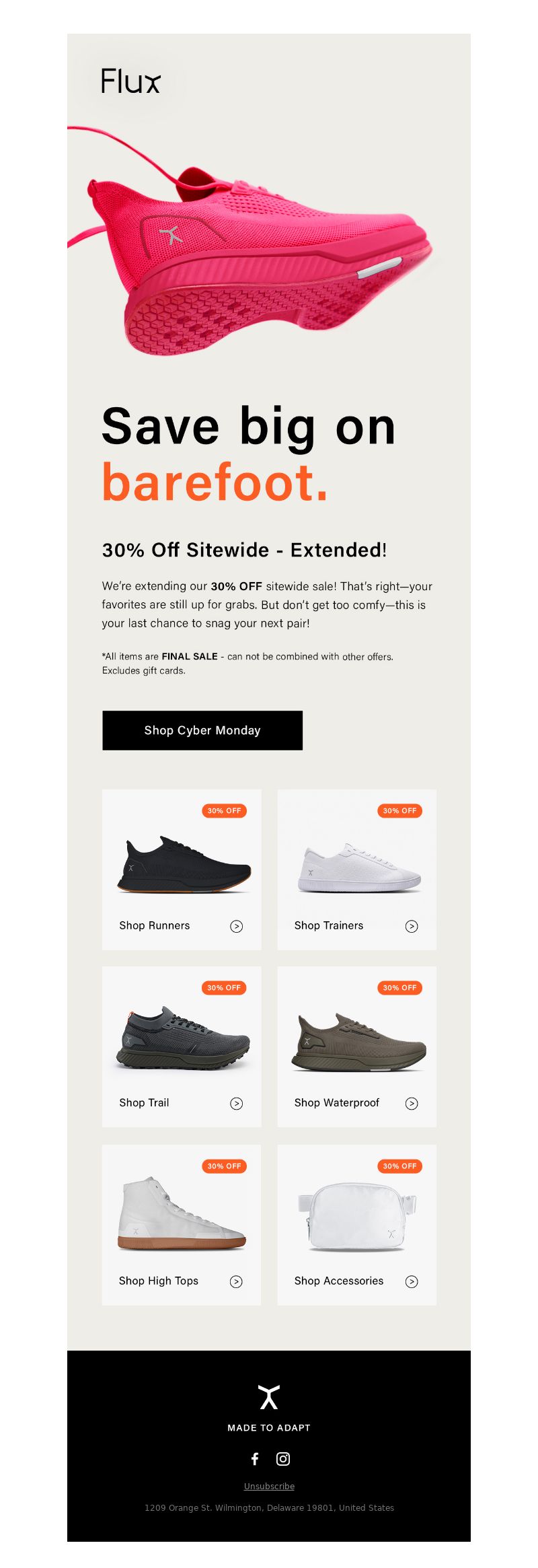Select the white high top shoe image
Image resolution: width=538 pixels, height=1568 pixels.
(x=182, y=1213)
